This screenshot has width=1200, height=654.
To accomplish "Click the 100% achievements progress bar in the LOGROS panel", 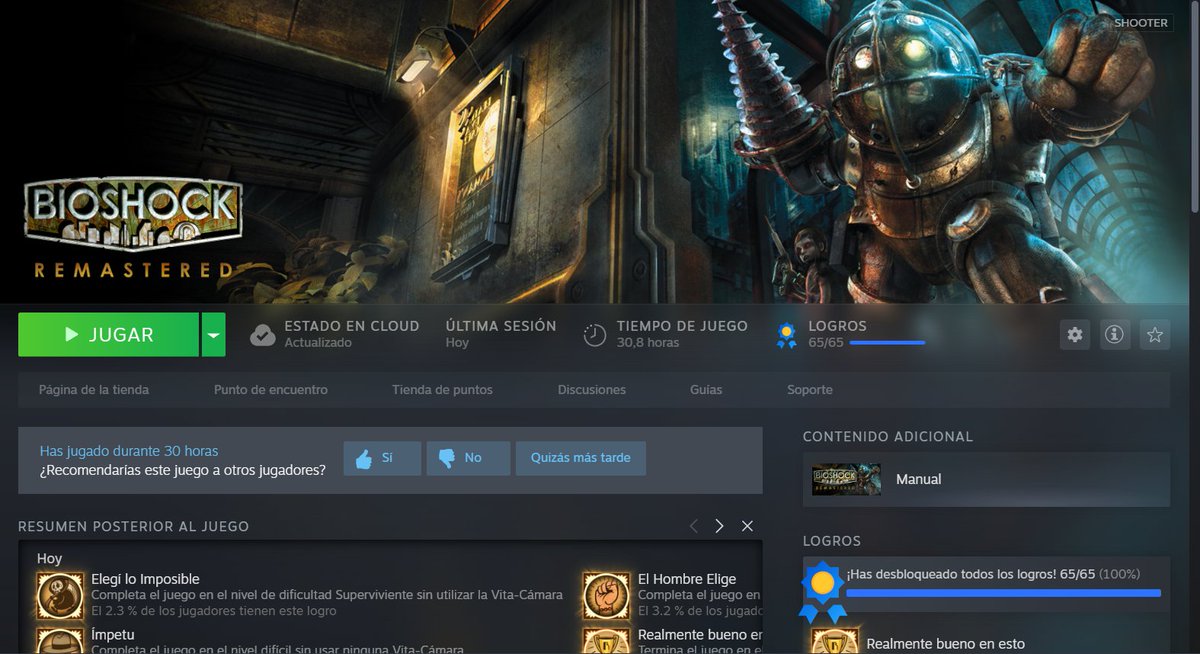I will [x=1004, y=593].
